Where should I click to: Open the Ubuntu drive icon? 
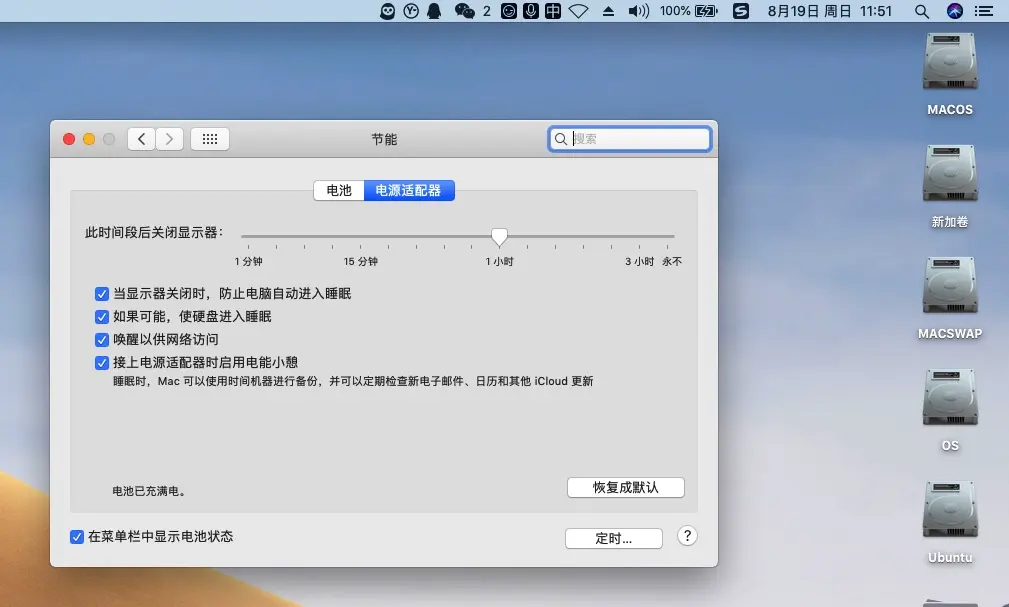coord(950,514)
